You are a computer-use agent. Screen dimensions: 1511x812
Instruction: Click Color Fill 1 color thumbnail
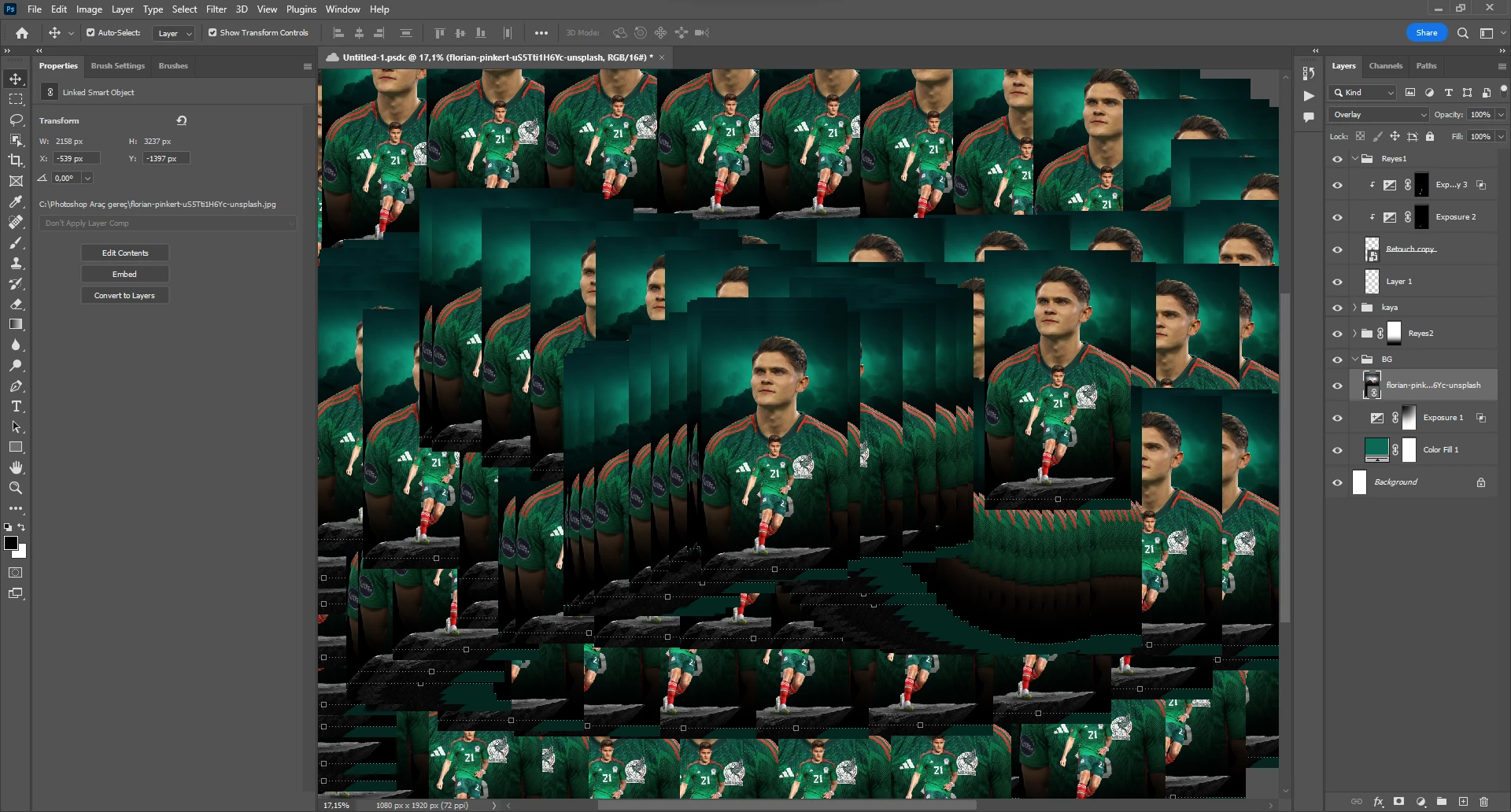pos(1376,450)
